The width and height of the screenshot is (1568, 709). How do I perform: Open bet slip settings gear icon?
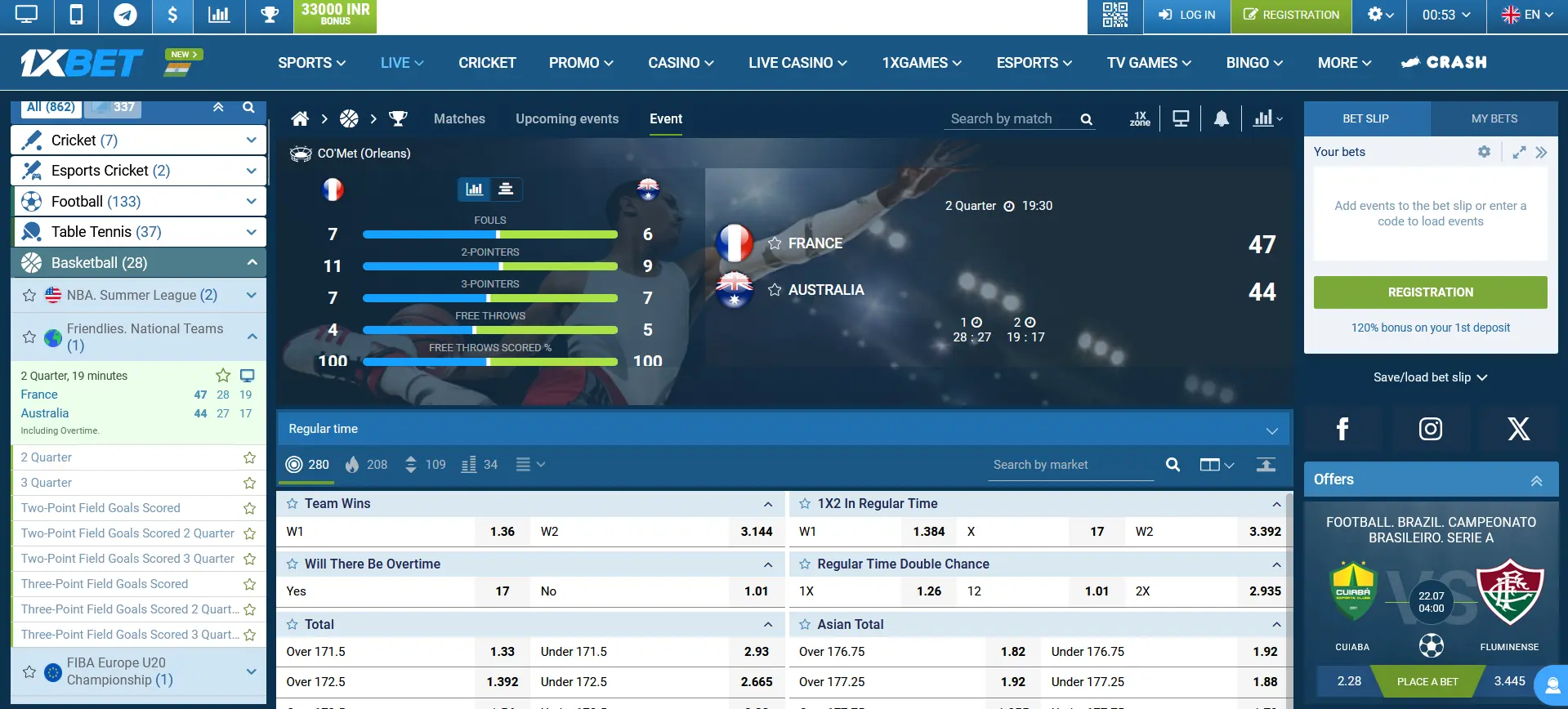pos(1484,152)
